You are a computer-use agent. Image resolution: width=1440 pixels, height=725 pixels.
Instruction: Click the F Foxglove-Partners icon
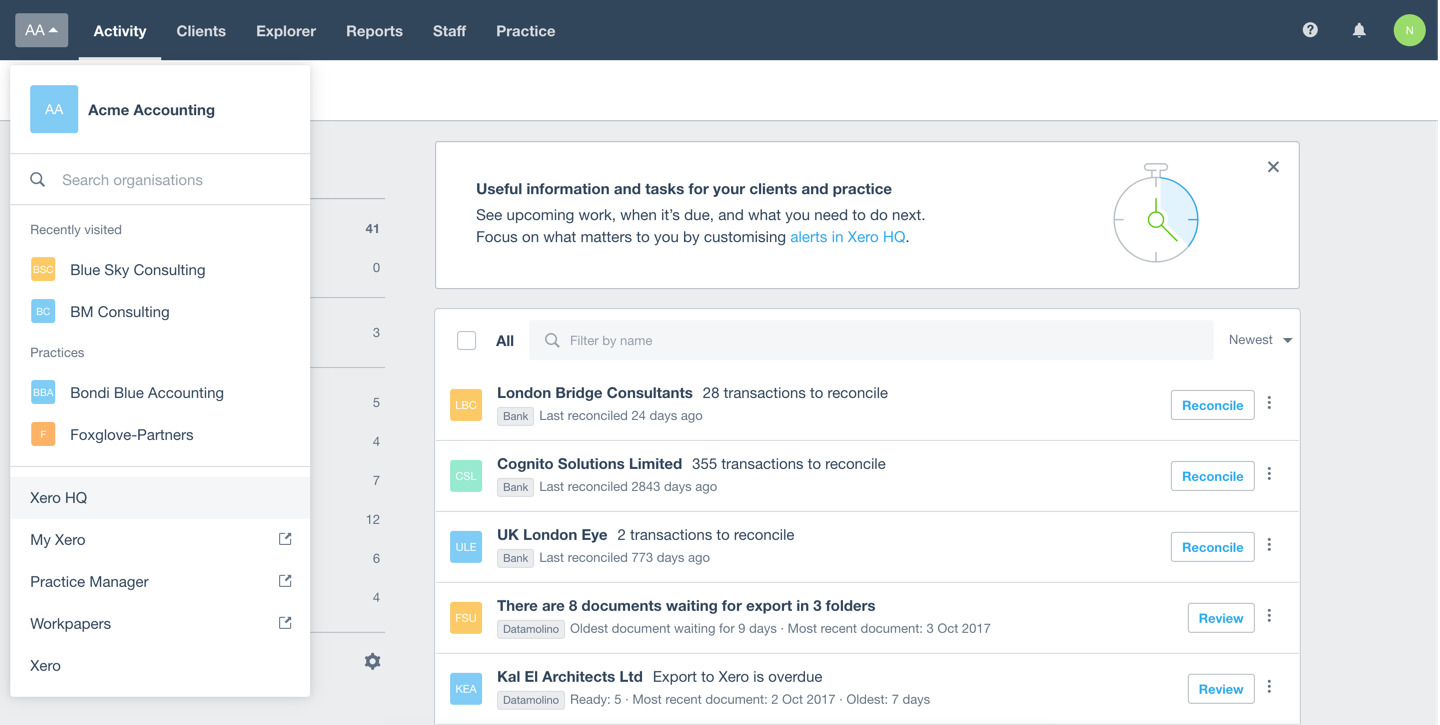(43, 435)
